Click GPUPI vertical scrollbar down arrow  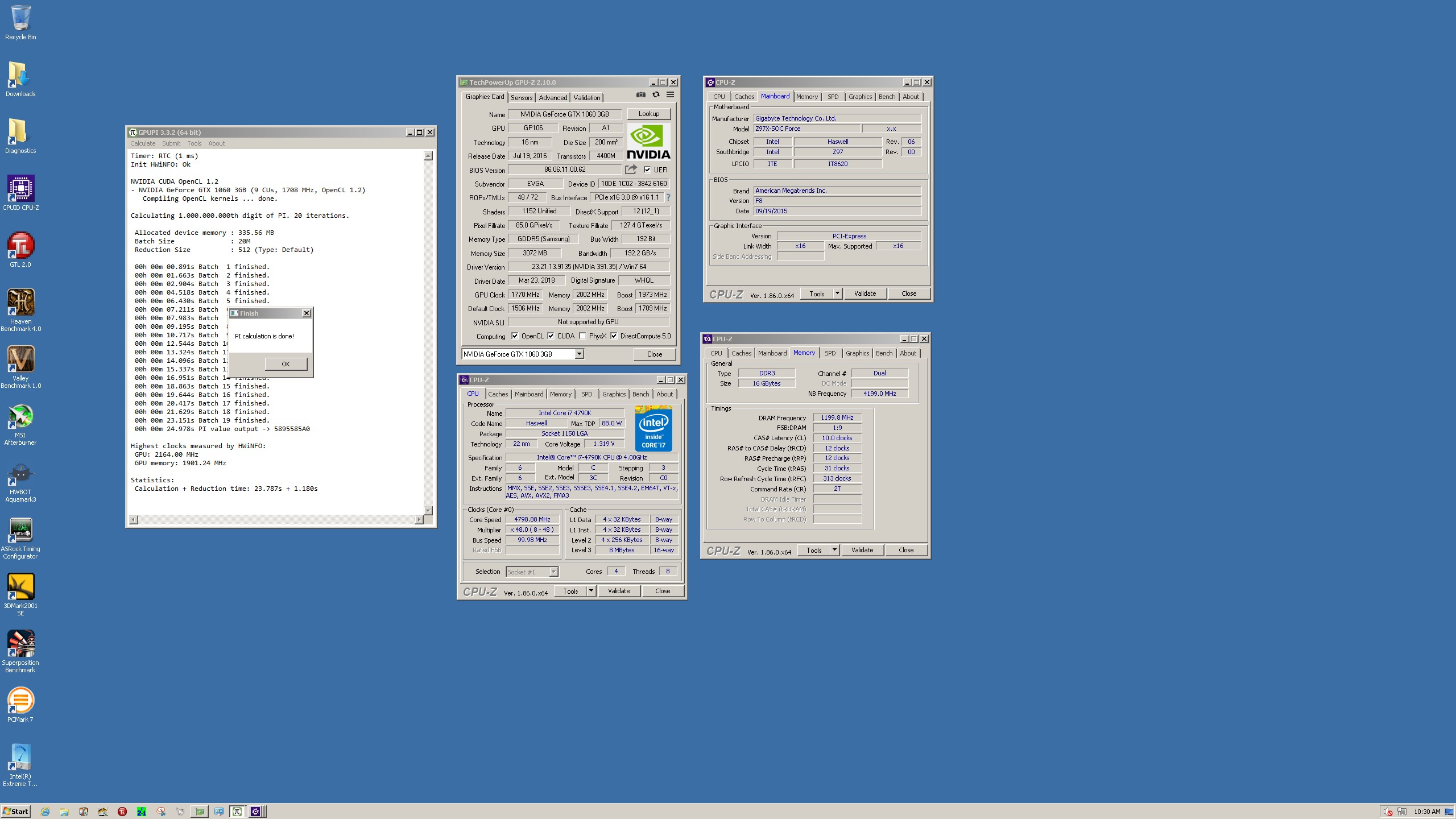pos(428,510)
